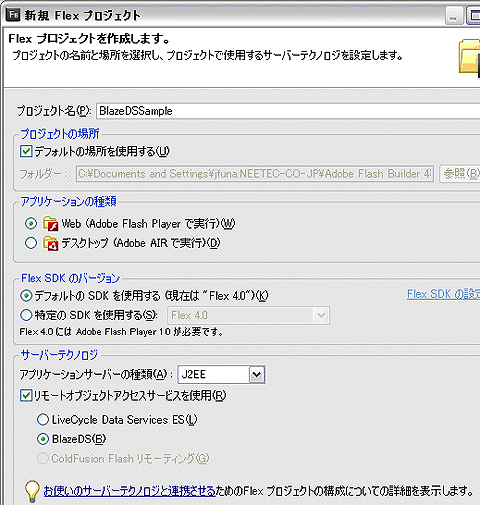Open the Flex SDK の設定 link
480x505 pixels.
(443, 294)
